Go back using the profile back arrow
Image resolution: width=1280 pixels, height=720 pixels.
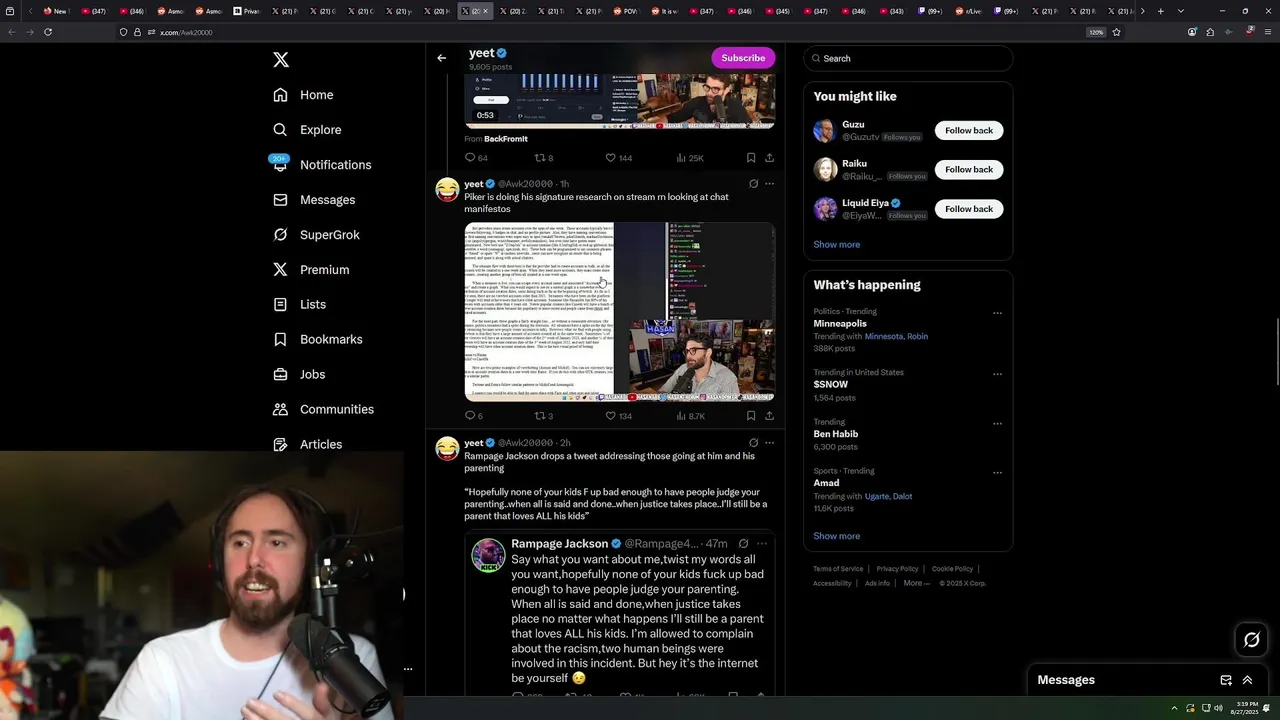pyautogui.click(x=441, y=58)
